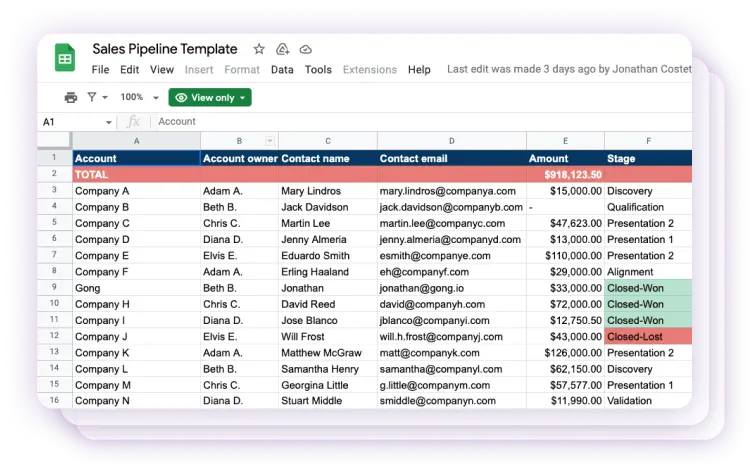Expand the filter views dropdown arrow

[105, 98]
